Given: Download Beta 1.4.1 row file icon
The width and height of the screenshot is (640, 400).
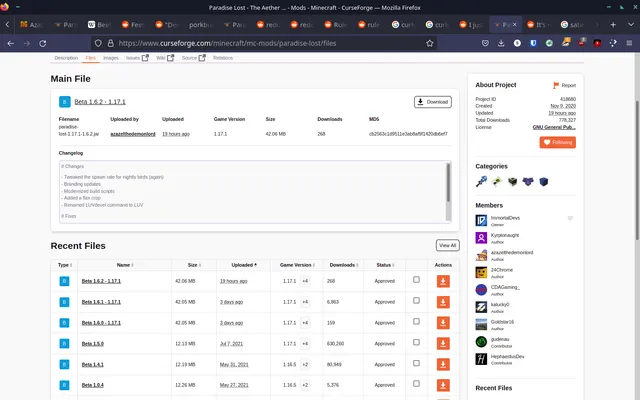Looking at the screenshot, I should 443,364.
